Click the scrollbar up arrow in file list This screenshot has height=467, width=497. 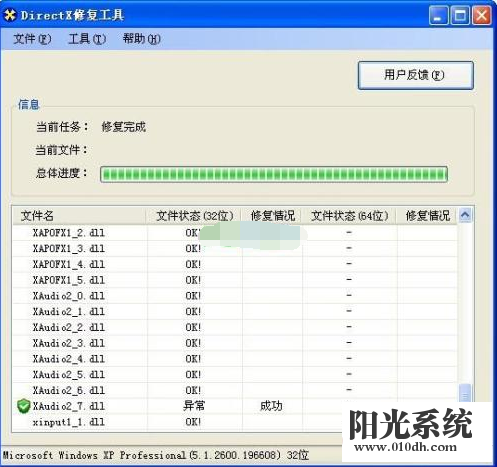(x=465, y=215)
